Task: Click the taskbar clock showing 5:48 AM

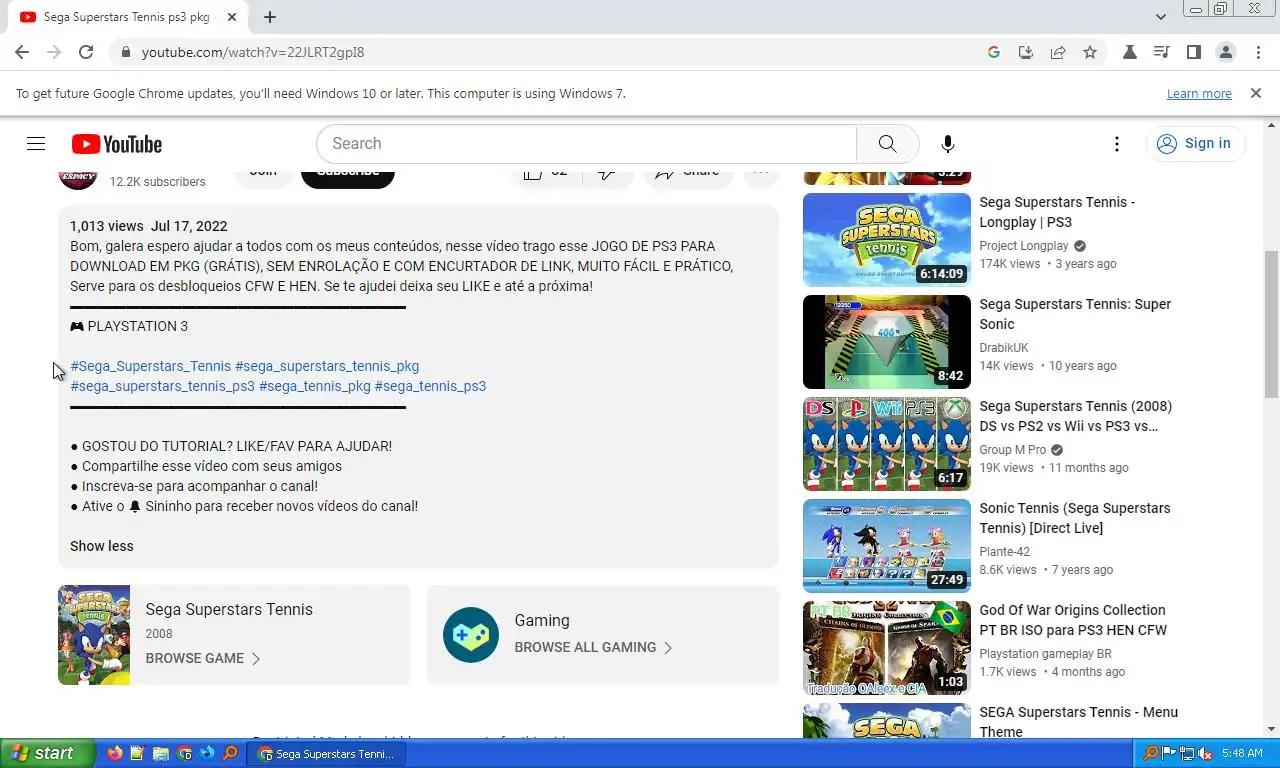Action: point(1242,753)
